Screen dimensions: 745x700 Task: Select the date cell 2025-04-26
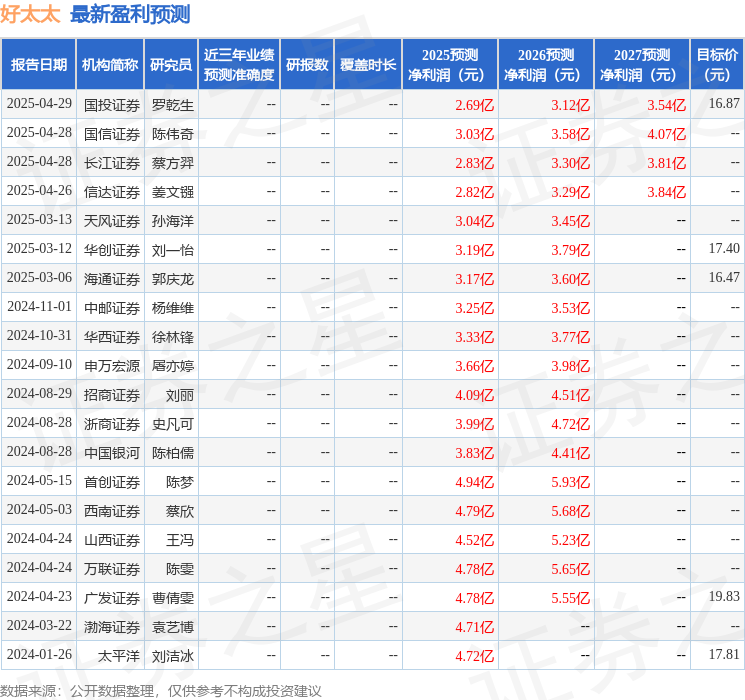click(x=39, y=191)
